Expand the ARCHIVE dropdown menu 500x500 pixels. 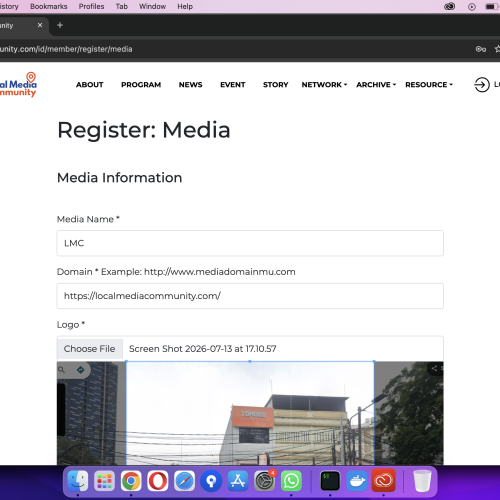point(376,85)
